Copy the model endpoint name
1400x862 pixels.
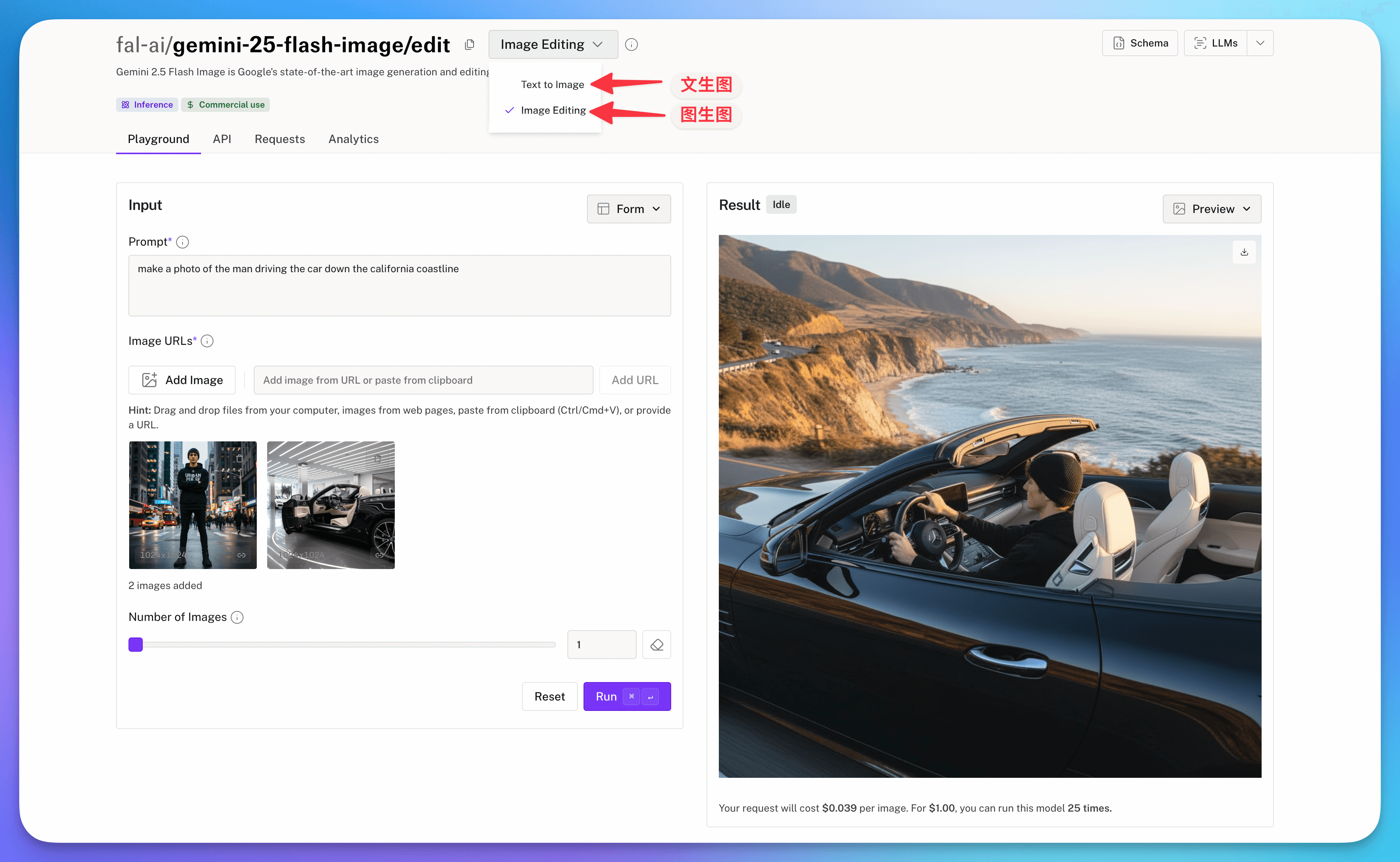pyautogui.click(x=470, y=45)
